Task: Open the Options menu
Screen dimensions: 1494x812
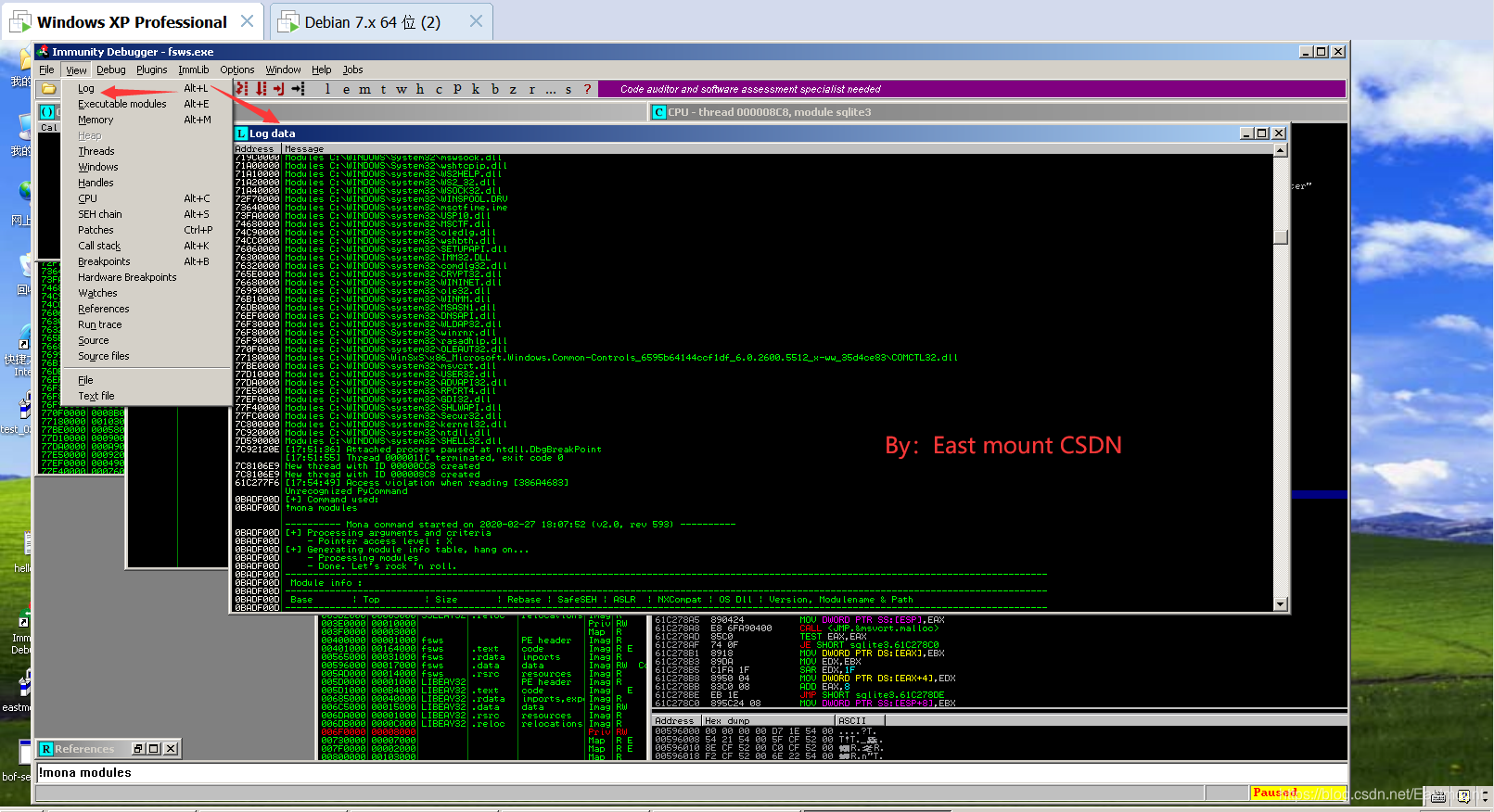Action: 237,70
